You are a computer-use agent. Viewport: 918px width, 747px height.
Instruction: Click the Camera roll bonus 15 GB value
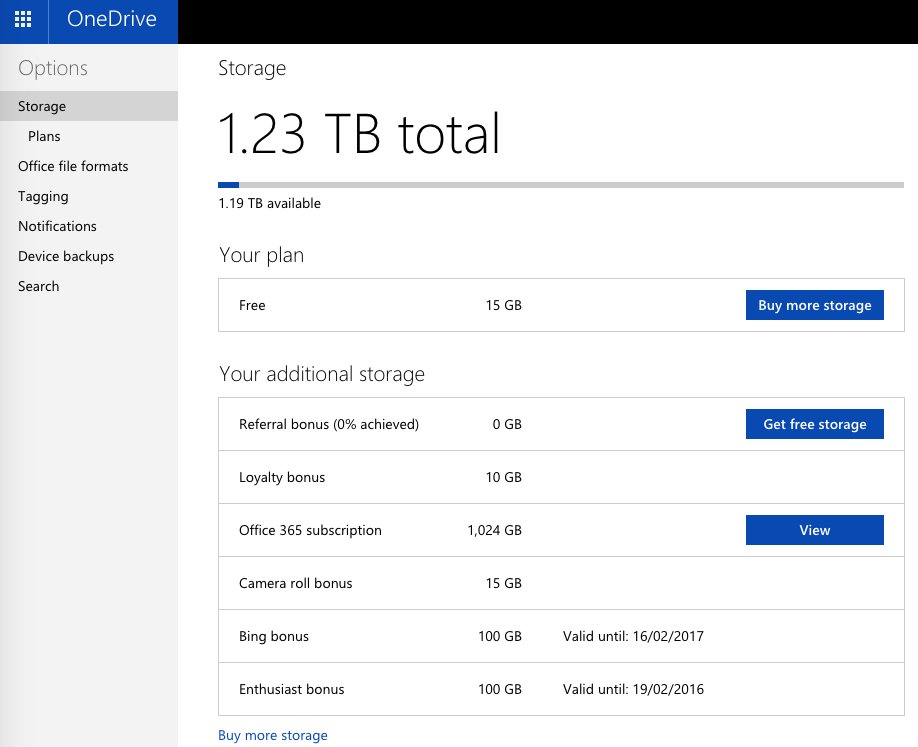(x=503, y=583)
